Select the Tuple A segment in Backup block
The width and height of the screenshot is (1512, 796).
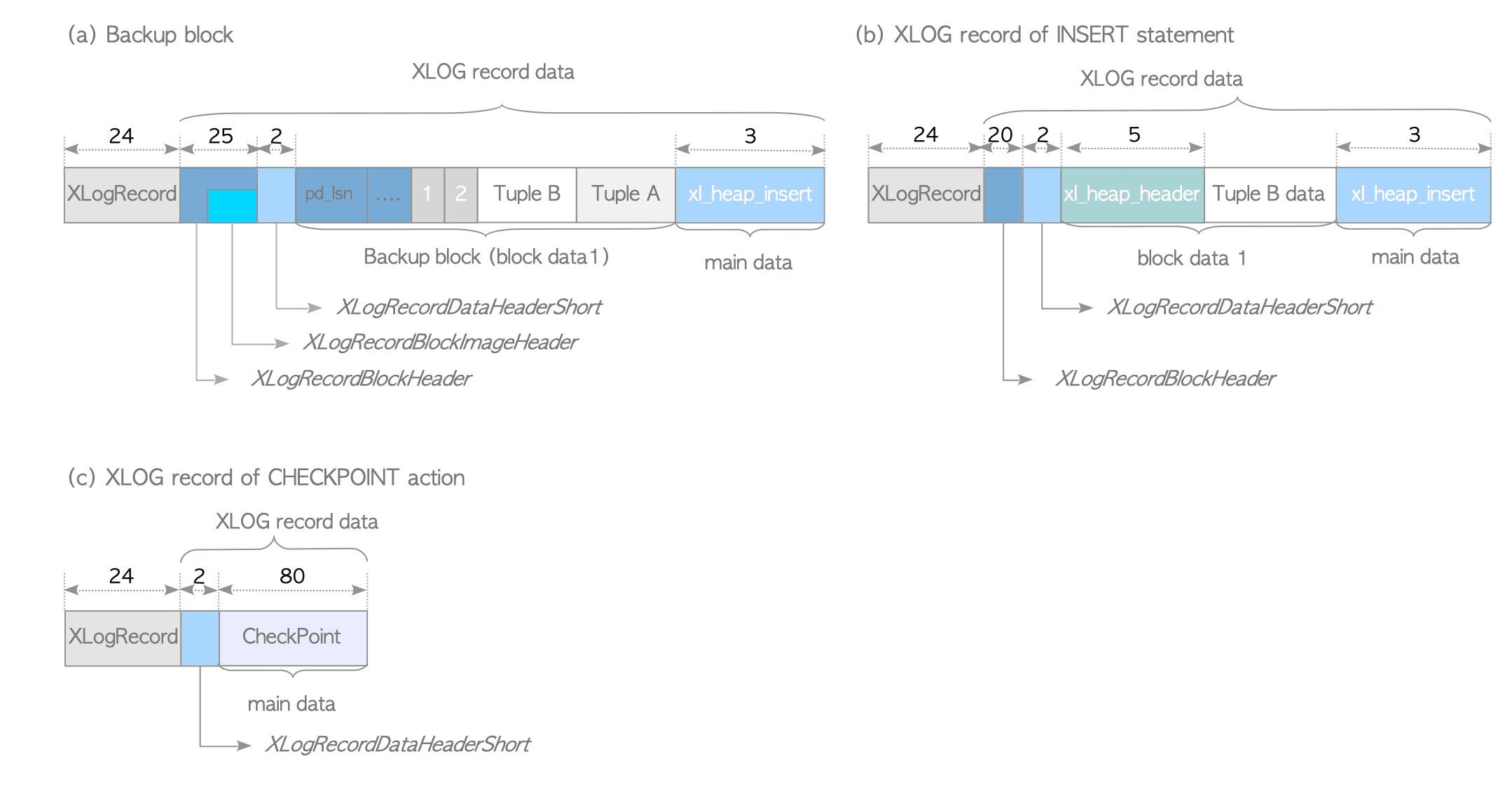624,195
